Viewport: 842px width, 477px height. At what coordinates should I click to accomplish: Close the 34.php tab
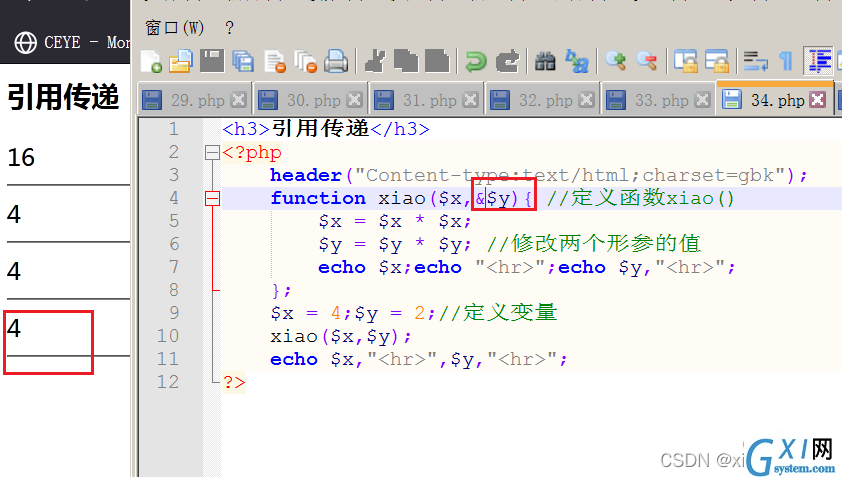click(x=818, y=100)
